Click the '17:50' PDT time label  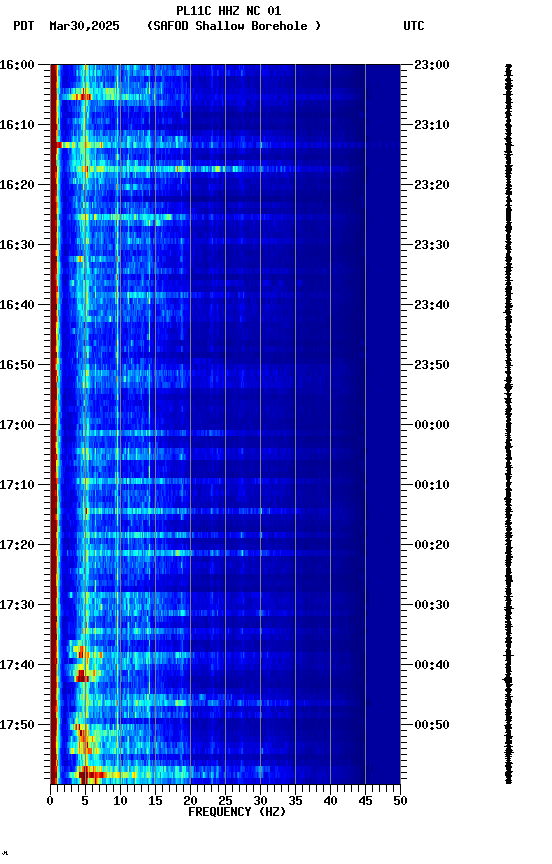pyautogui.click(x=17, y=725)
